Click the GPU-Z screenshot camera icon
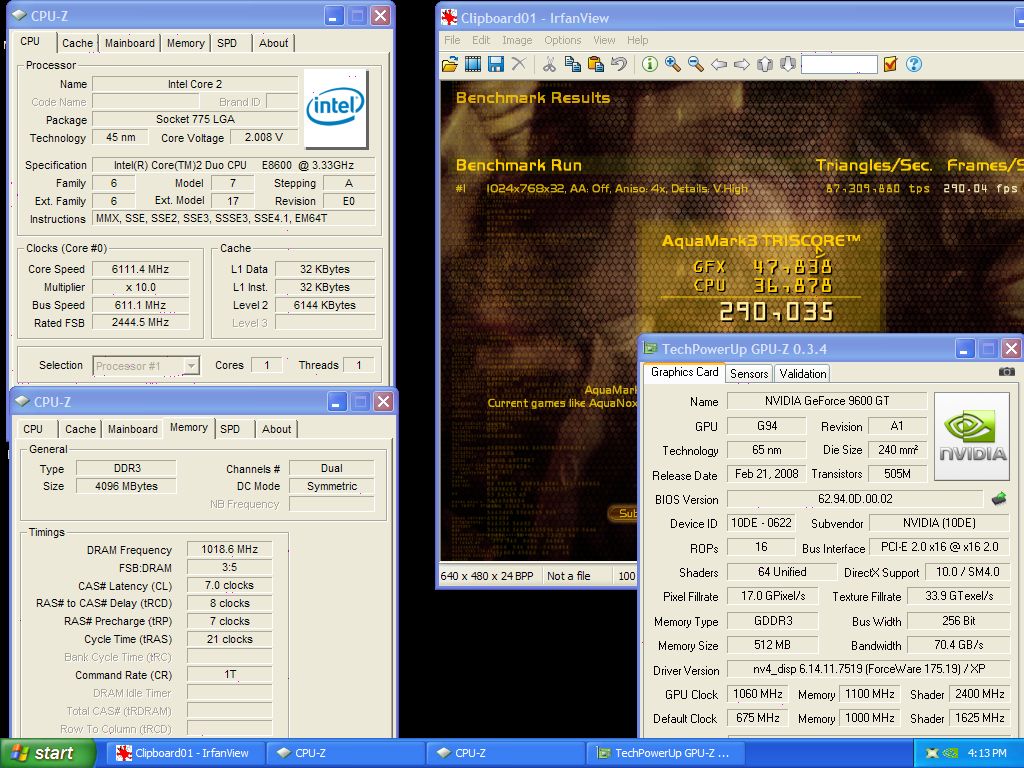 (1006, 372)
